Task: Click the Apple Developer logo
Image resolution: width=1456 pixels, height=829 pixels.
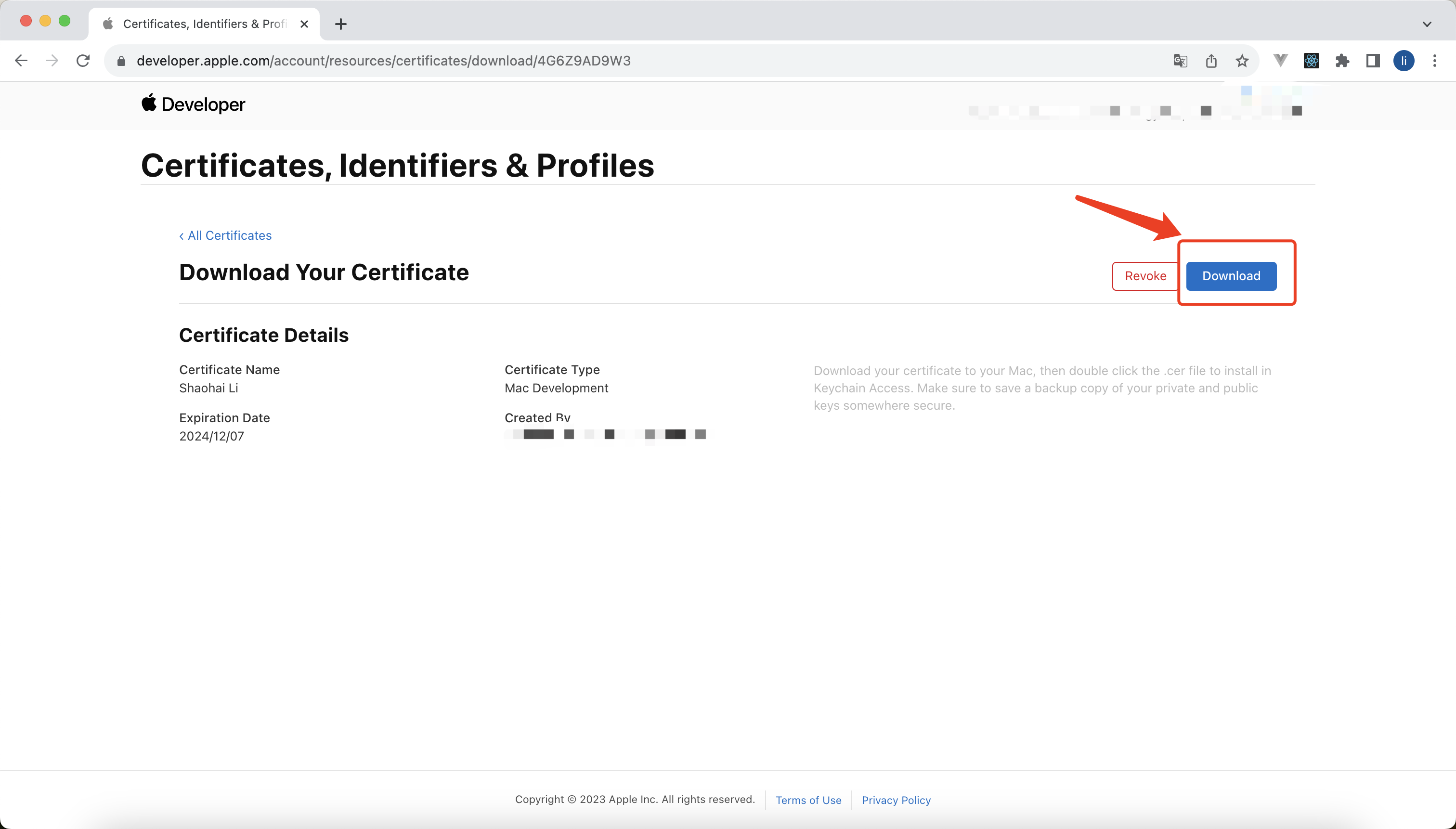Action: pyautogui.click(x=193, y=104)
